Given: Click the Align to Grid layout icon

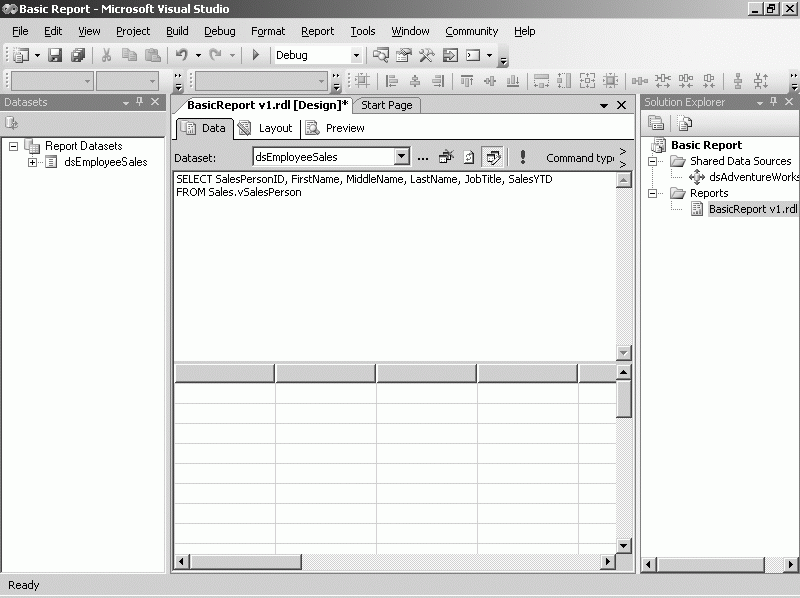Looking at the screenshot, I should pos(362,81).
